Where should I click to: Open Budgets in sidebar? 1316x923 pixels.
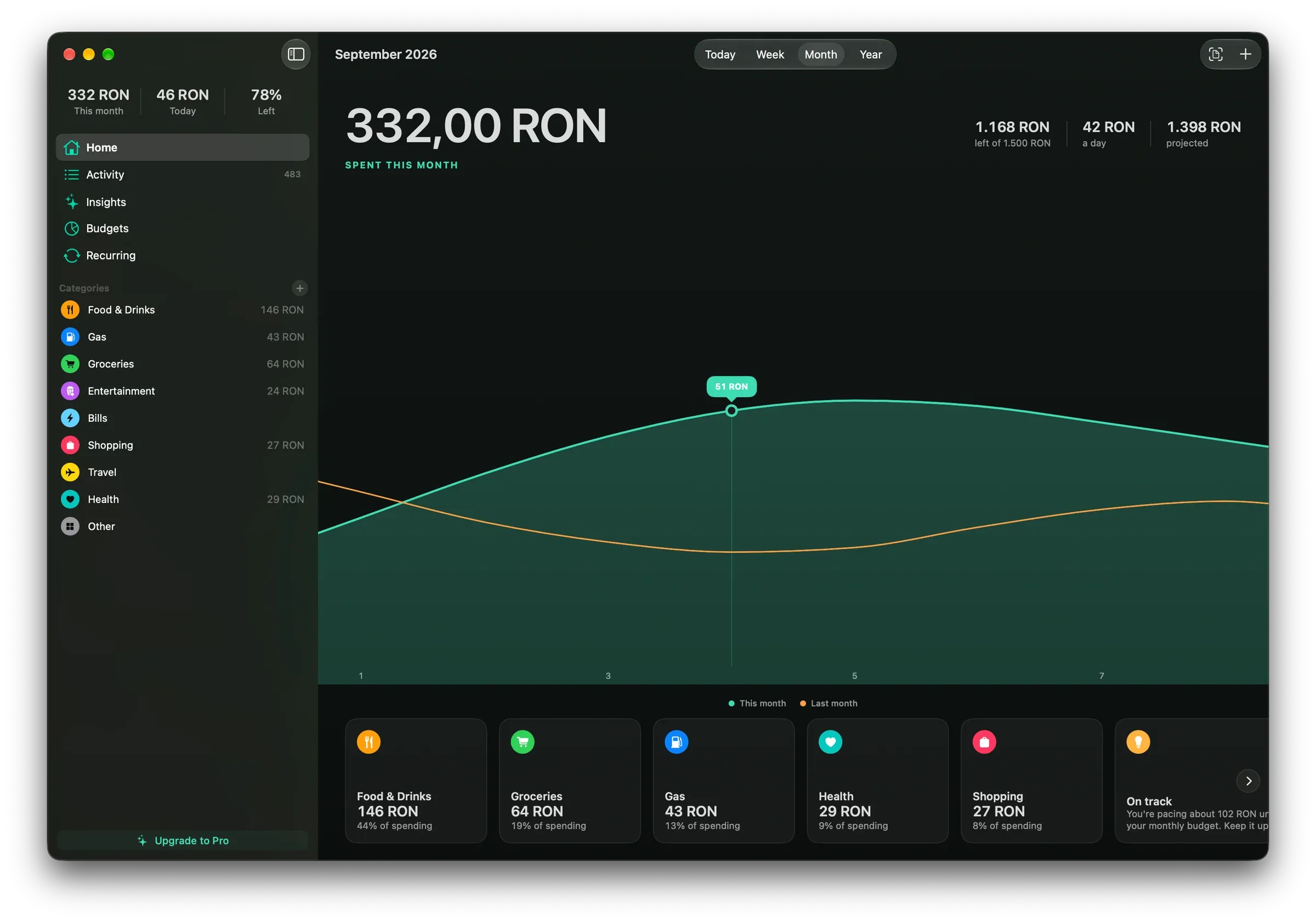[182, 228]
